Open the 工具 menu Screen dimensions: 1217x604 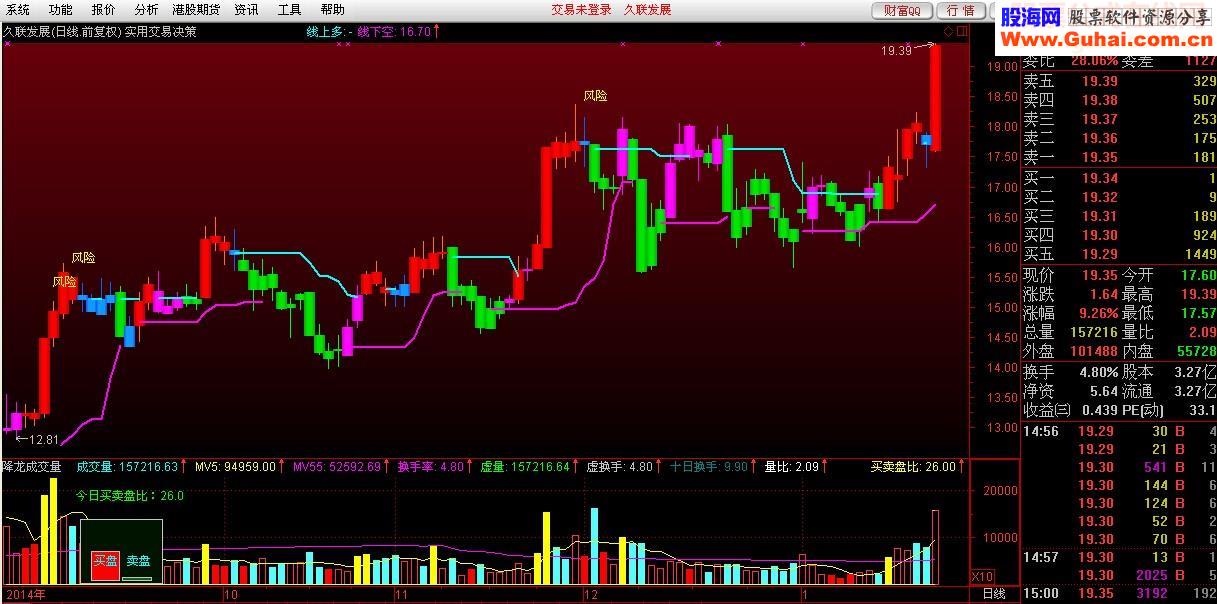(289, 10)
